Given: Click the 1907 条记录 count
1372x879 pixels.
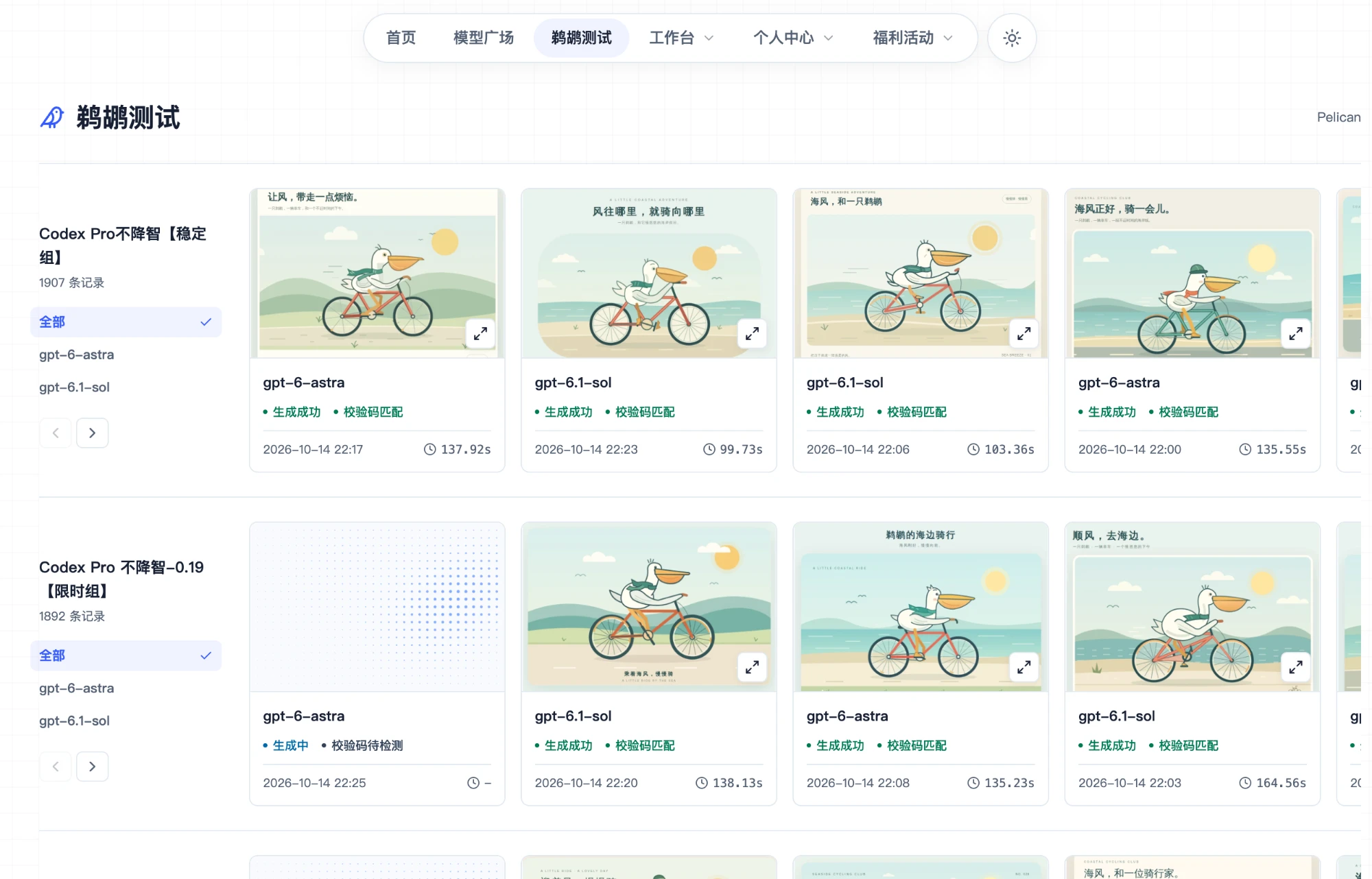Looking at the screenshot, I should point(71,282).
